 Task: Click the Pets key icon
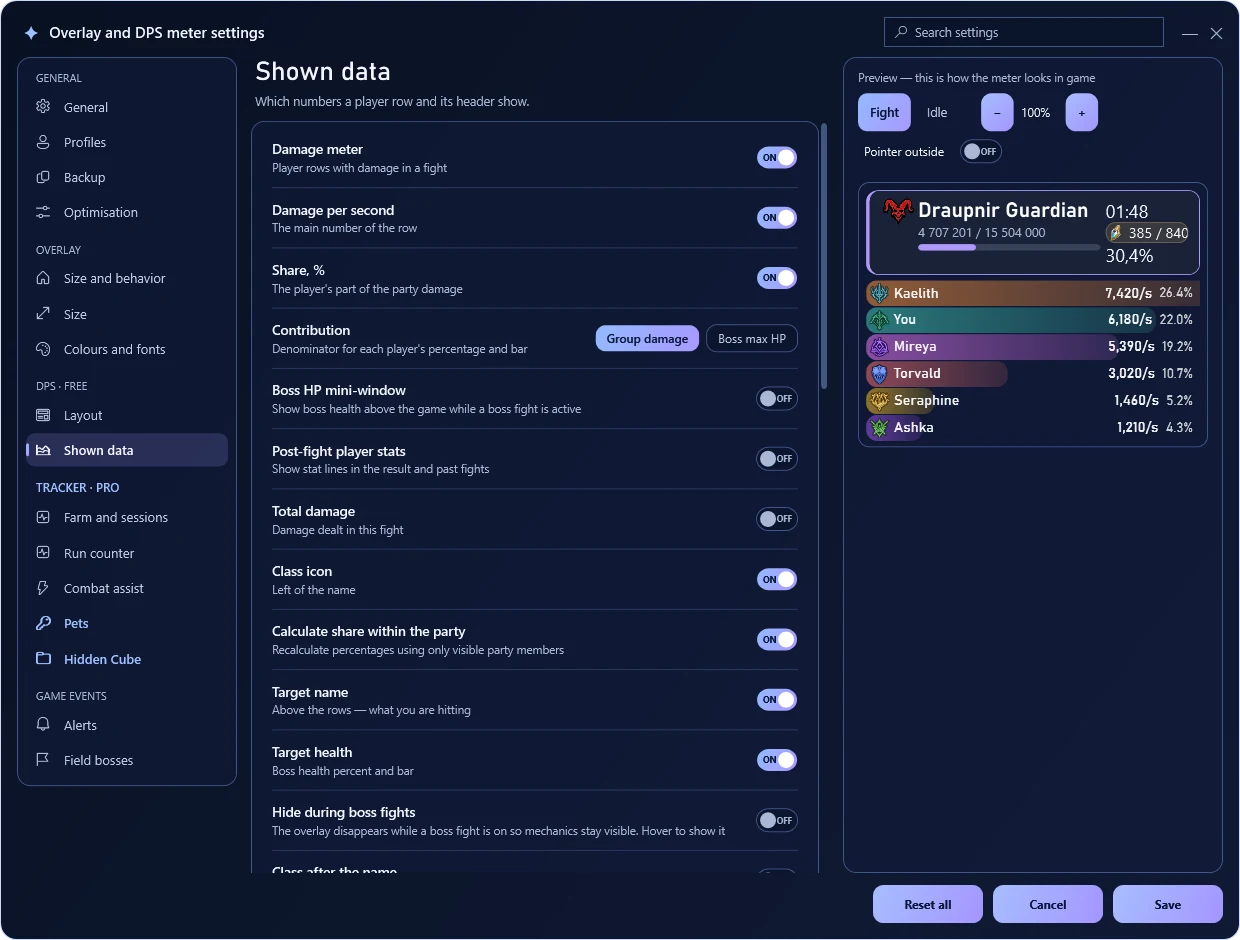43,623
